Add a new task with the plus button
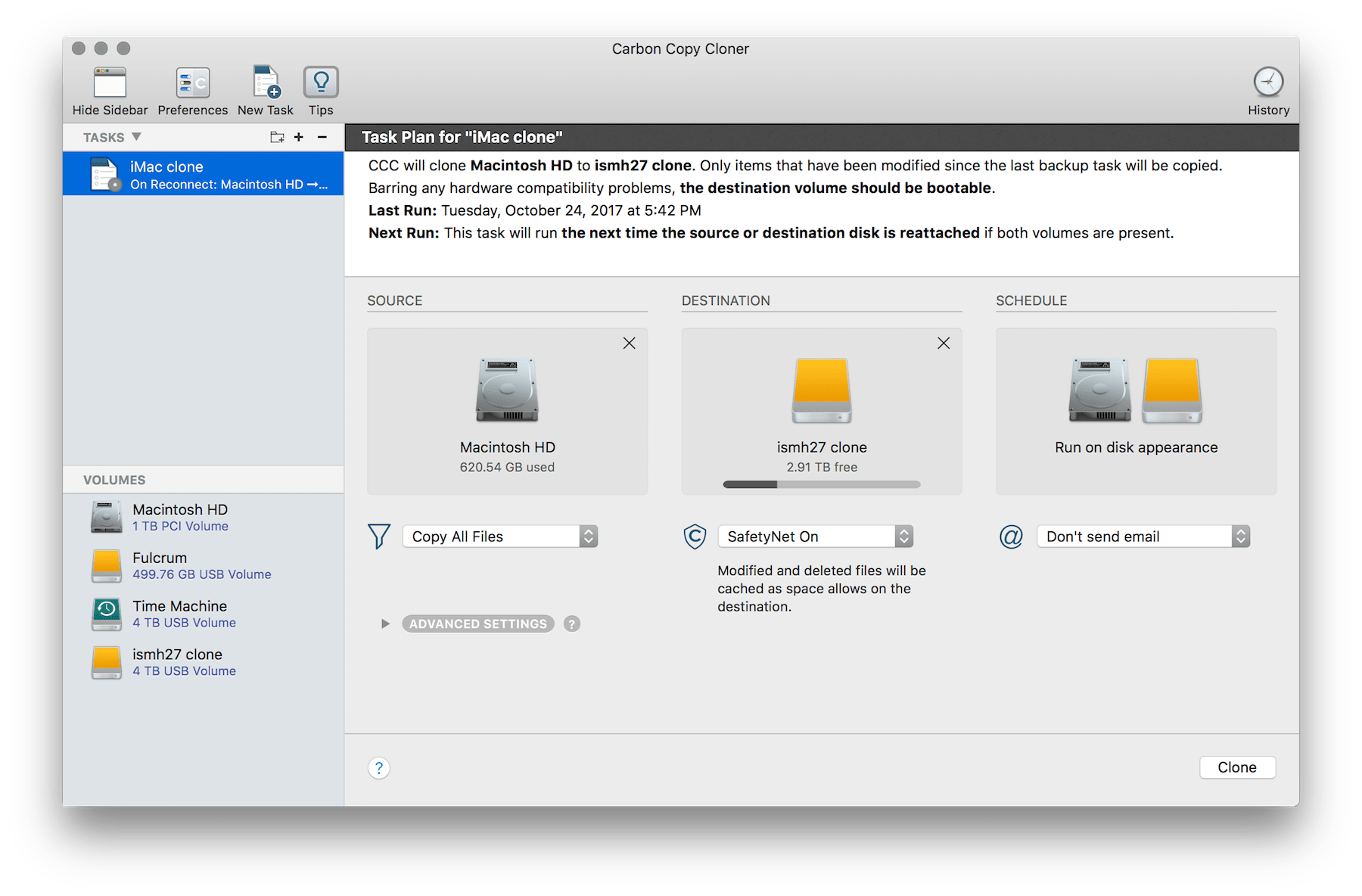The image size is (1362, 896). [299, 137]
